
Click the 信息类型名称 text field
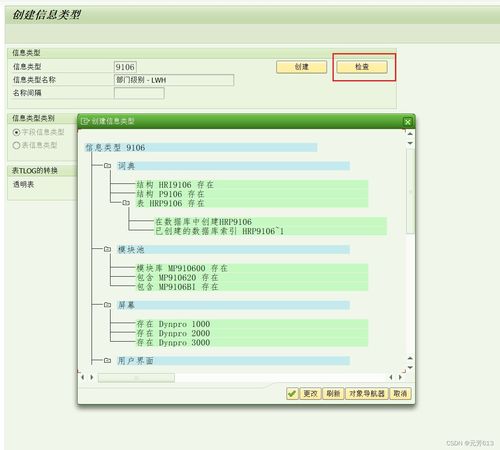[174, 80]
